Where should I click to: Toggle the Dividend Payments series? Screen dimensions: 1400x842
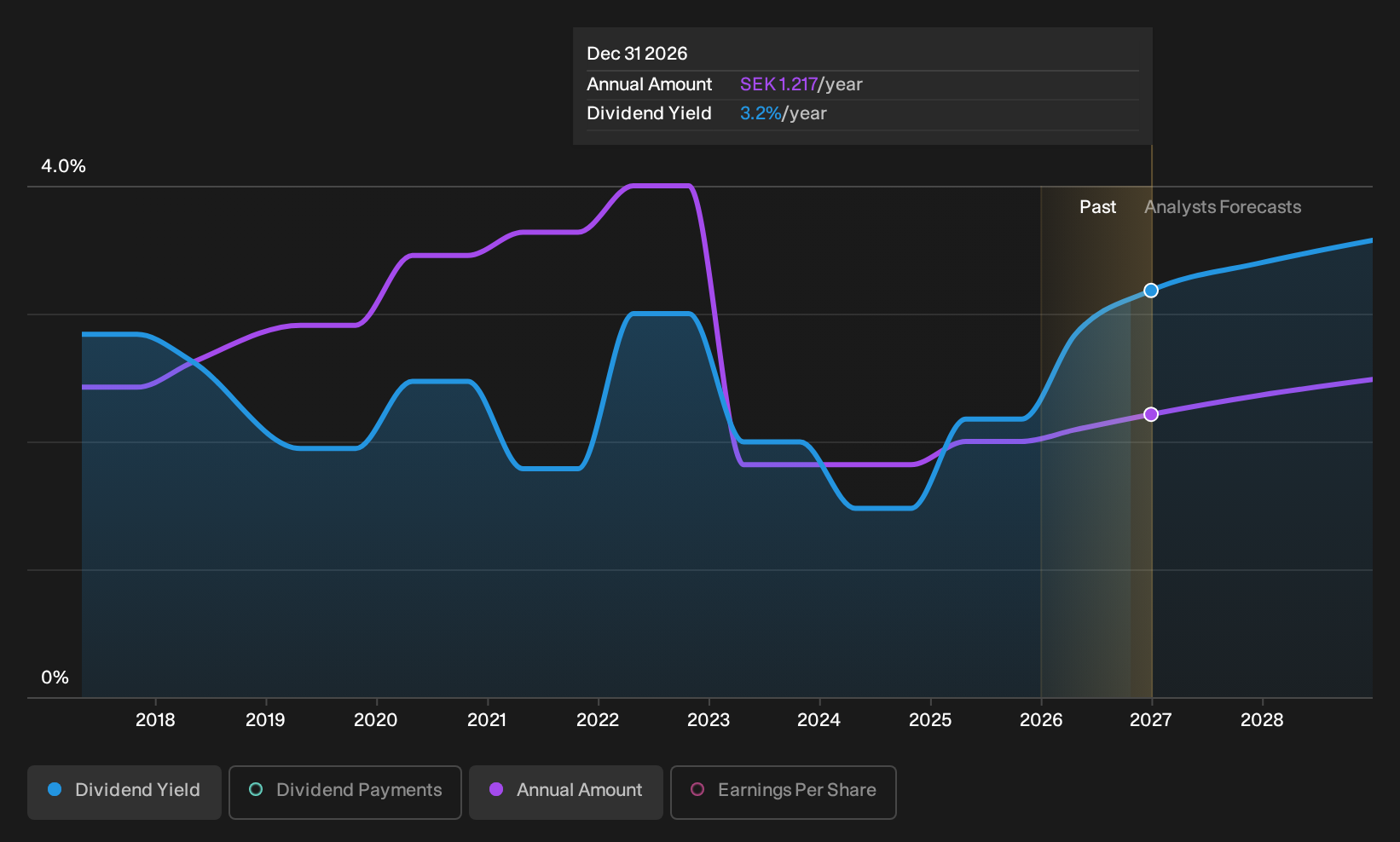(x=345, y=792)
